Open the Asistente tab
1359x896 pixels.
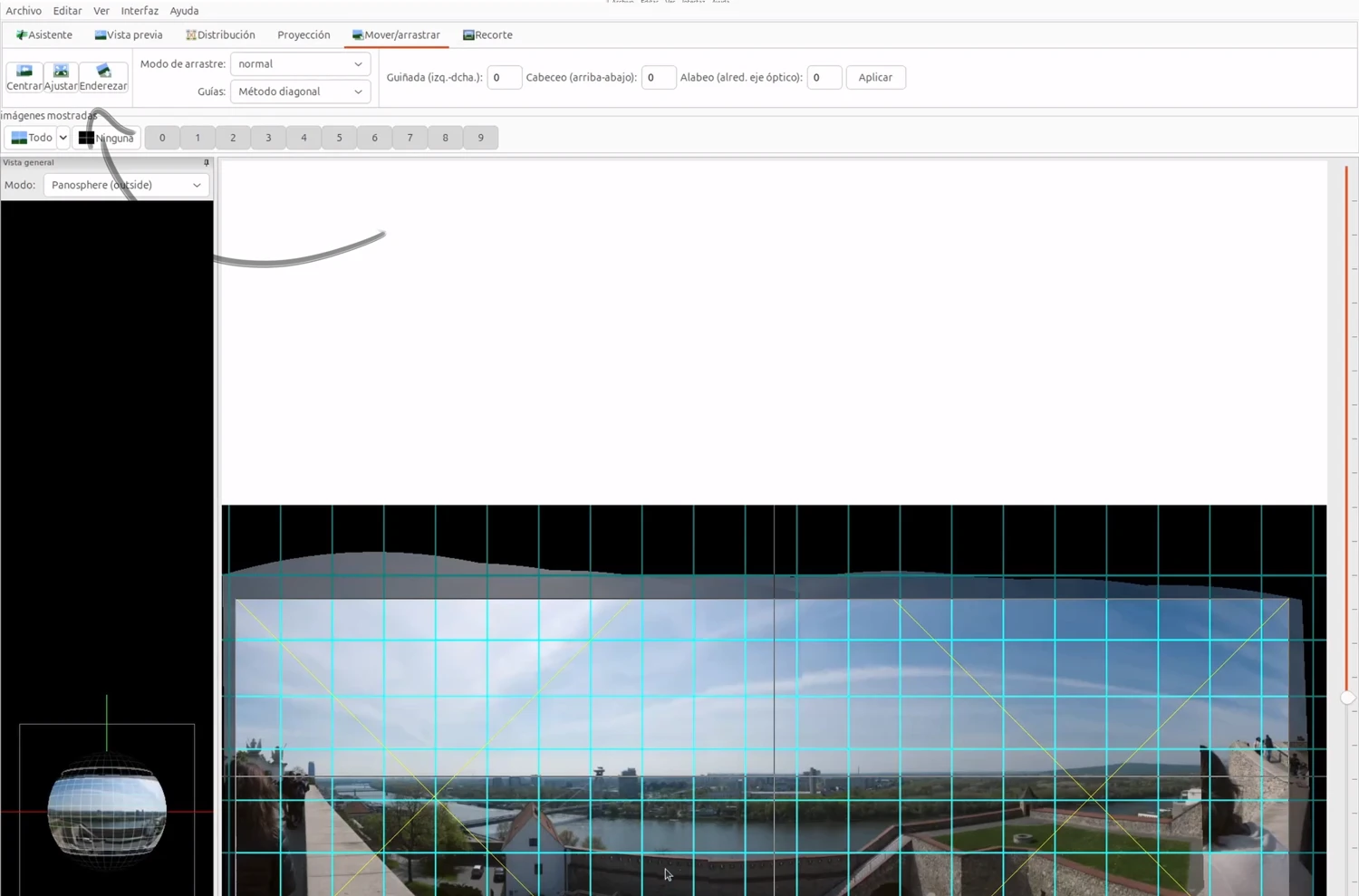coord(44,35)
